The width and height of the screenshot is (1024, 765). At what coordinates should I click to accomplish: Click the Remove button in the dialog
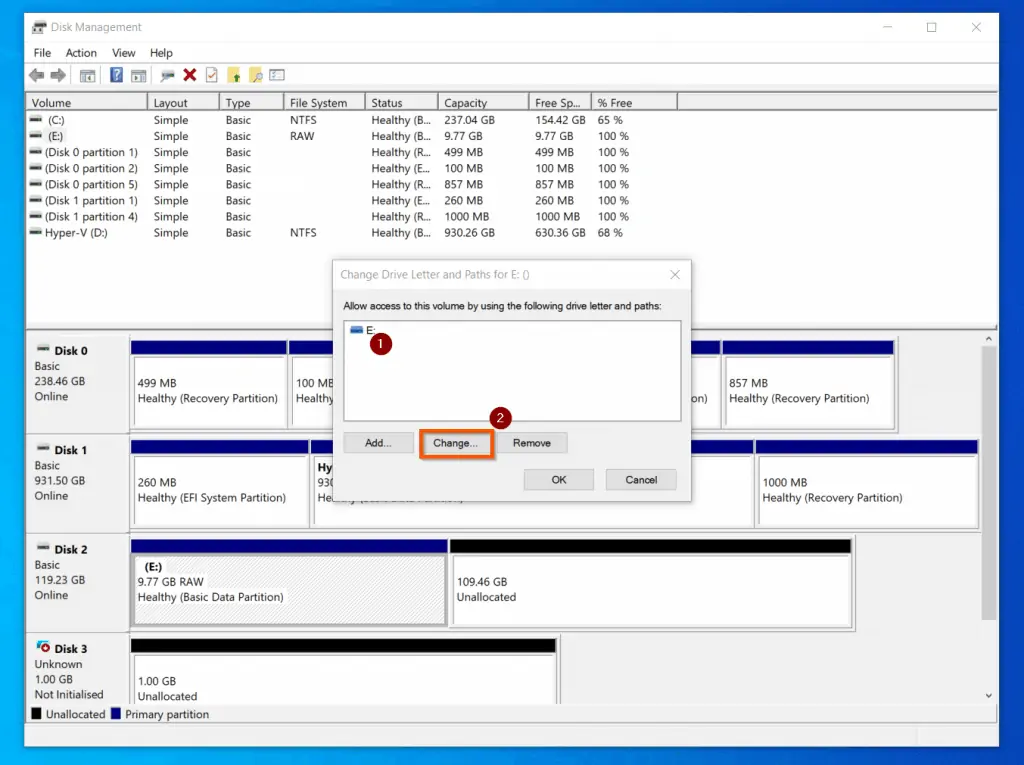click(532, 443)
